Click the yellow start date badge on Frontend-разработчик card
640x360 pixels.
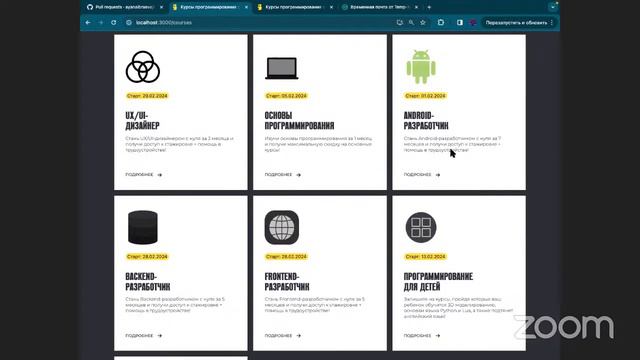click(286, 257)
